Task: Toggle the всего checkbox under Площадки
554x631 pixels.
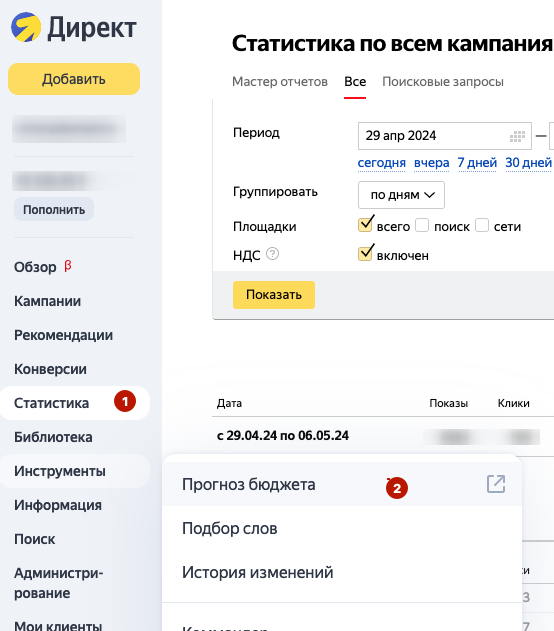Action: tap(365, 225)
